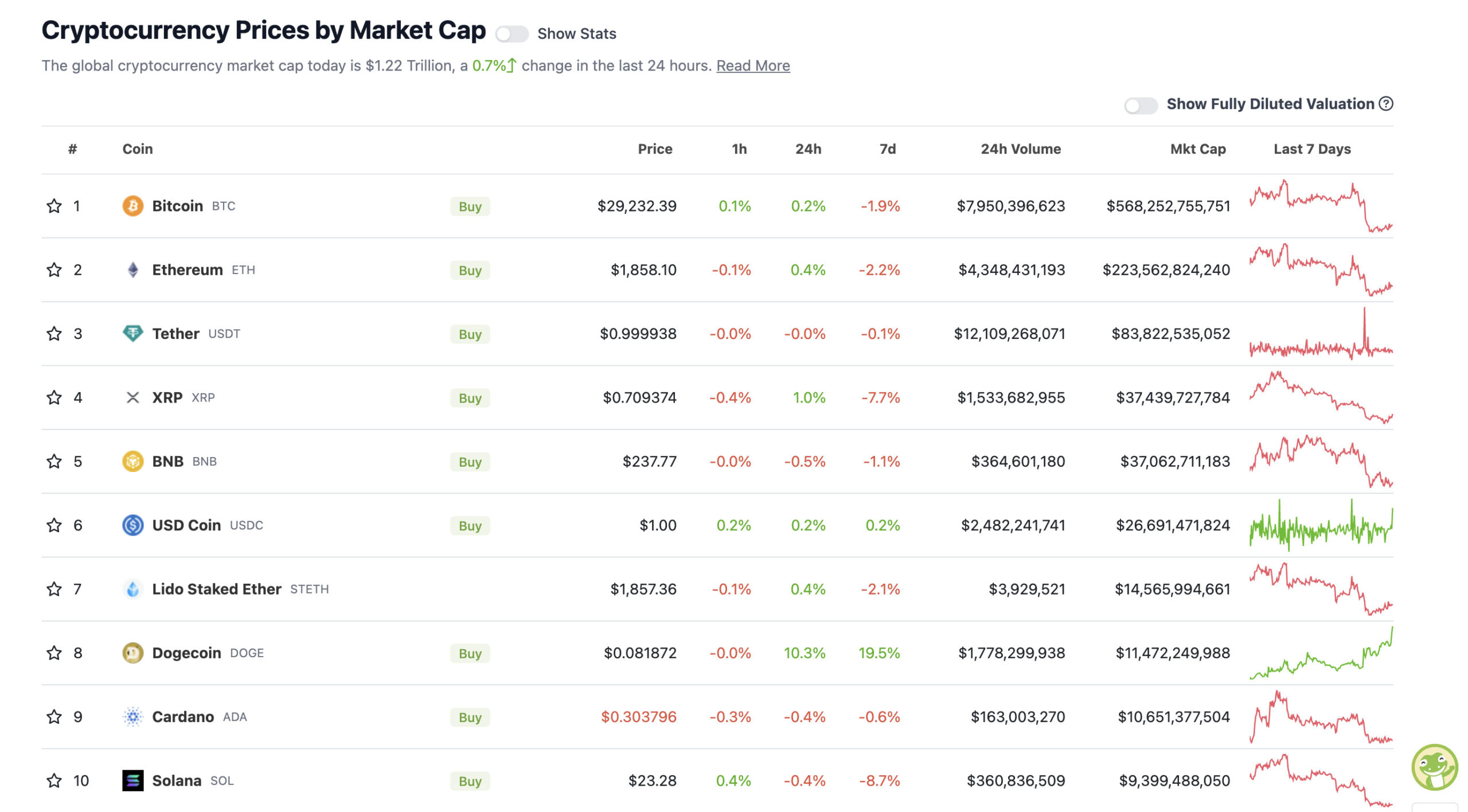This screenshot has width=1468, height=812.
Task: Click the BNB logo icon
Action: click(x=133, y=462)
